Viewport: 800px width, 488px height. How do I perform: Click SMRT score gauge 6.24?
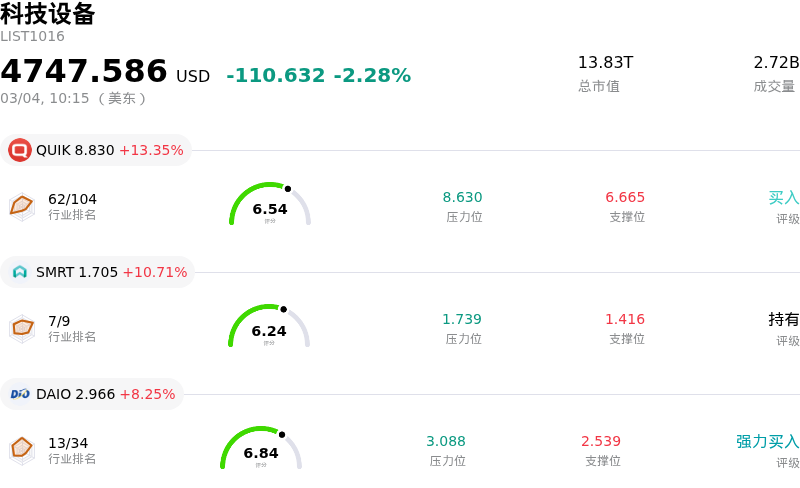[x=269, y=327]
